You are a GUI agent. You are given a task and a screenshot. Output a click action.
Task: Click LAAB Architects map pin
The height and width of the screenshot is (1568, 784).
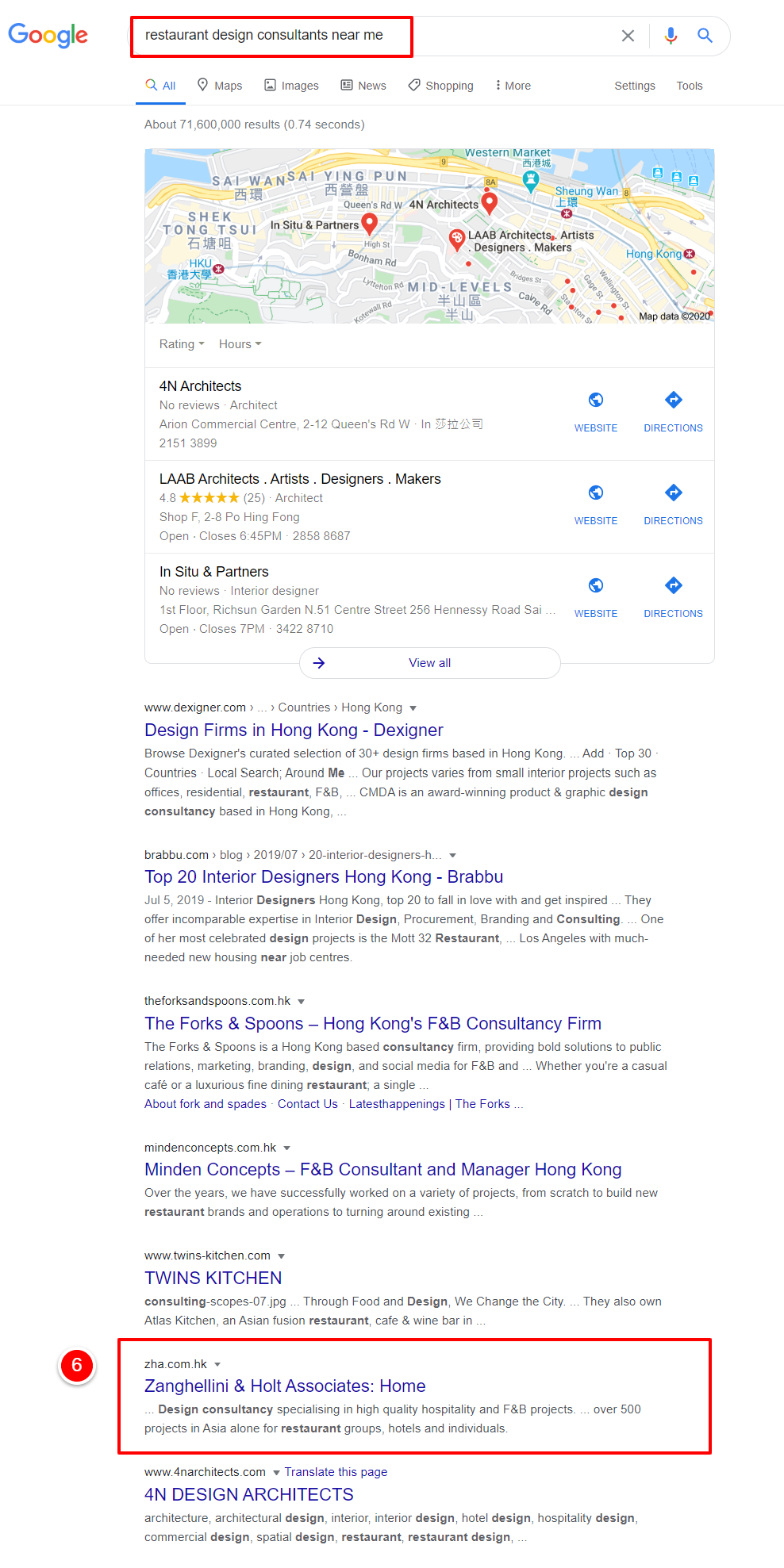pyautogui.click(x=457, y=240)
